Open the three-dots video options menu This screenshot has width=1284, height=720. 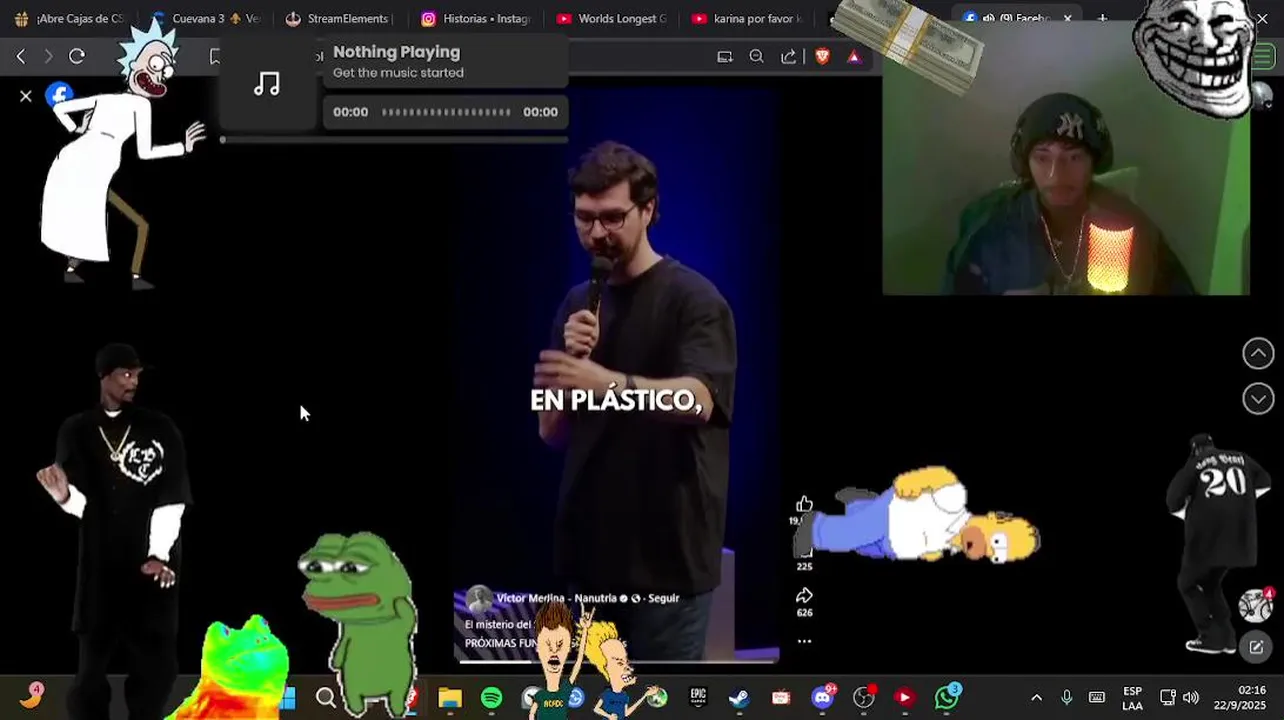pyautogui.click(x=804, y=641)
